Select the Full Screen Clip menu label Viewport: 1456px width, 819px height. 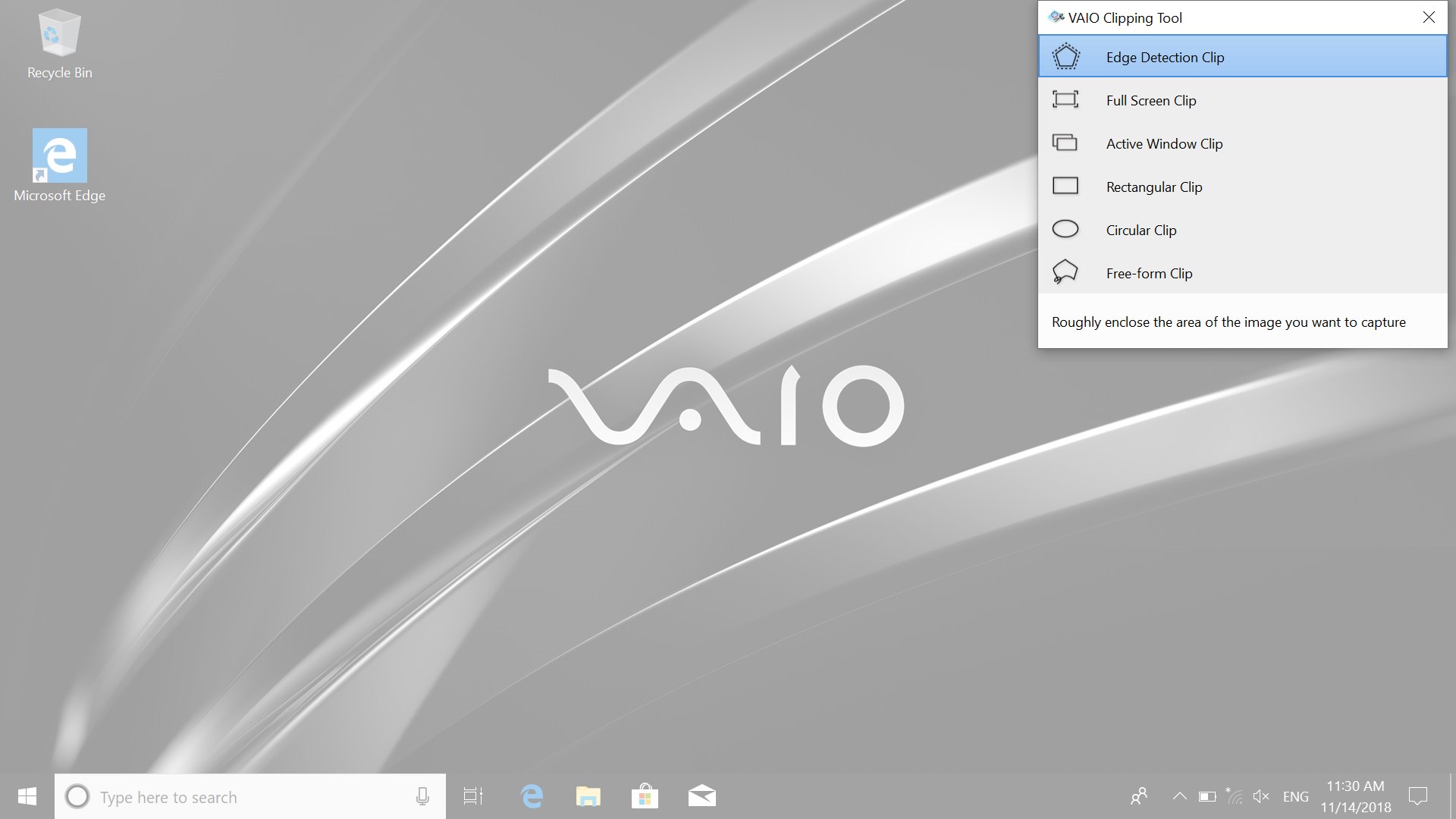1151,101
